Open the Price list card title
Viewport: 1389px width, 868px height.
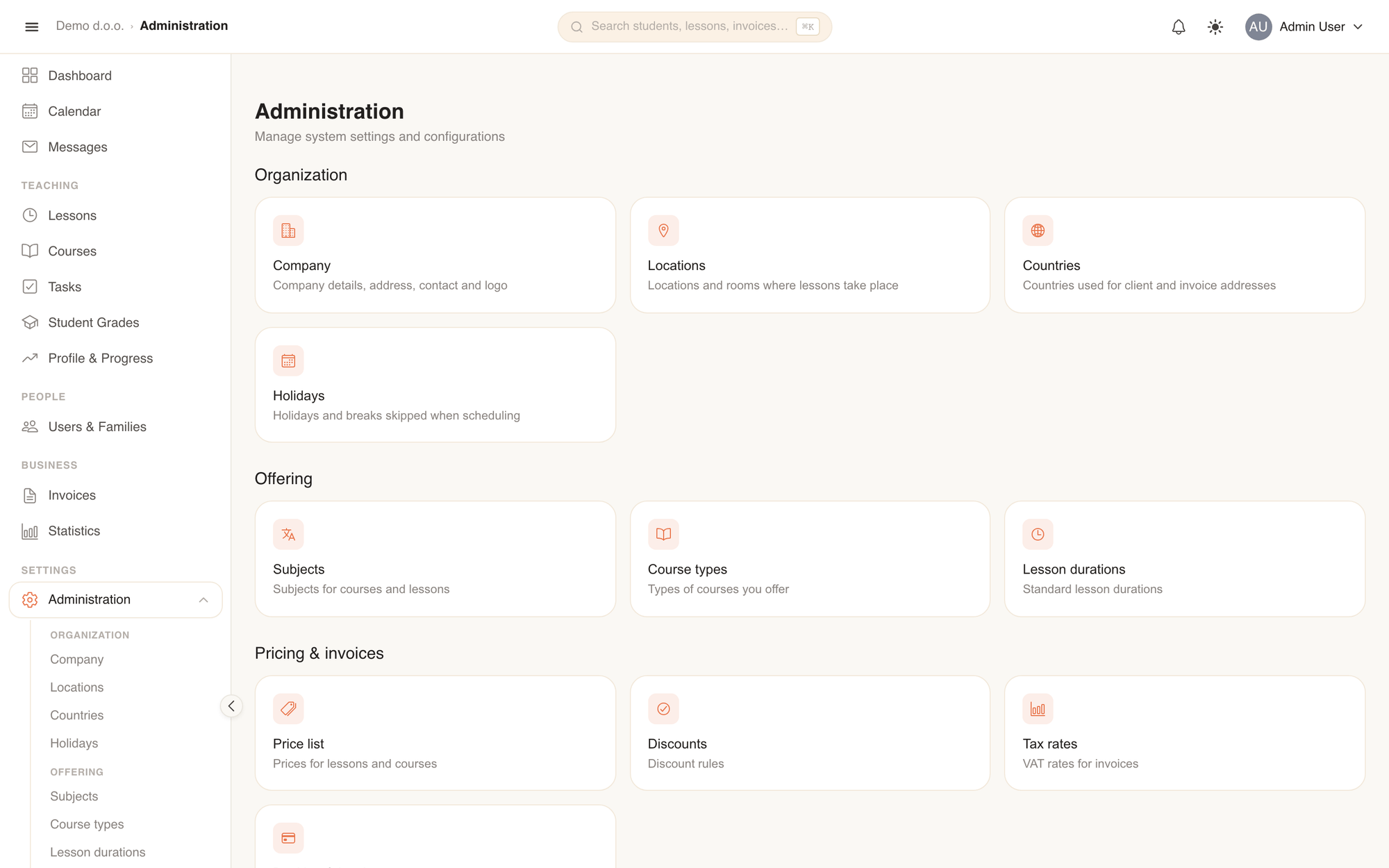click(x=298, y=744)
